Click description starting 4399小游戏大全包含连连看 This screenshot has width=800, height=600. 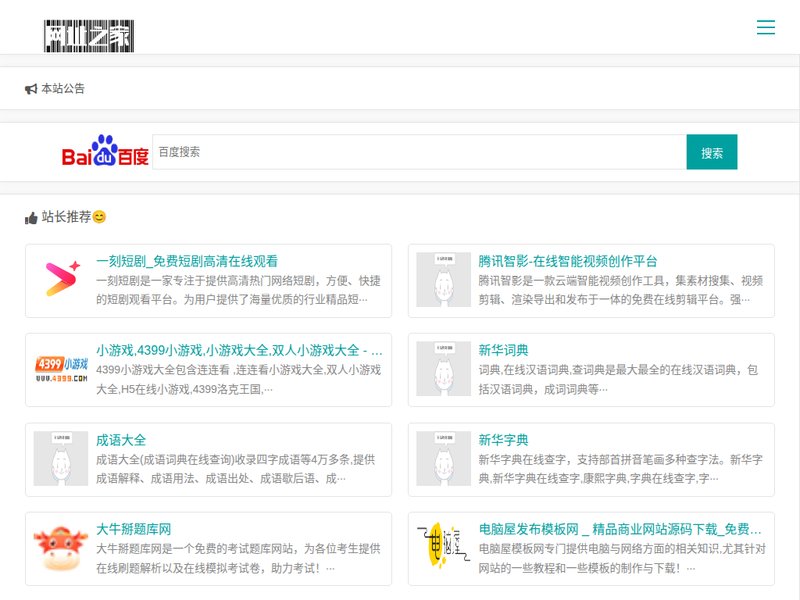pyautogui.click(x=238, y=380)
